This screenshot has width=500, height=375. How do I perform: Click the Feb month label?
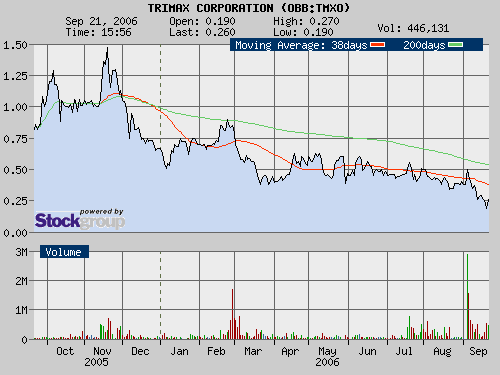tap(216, 351)
